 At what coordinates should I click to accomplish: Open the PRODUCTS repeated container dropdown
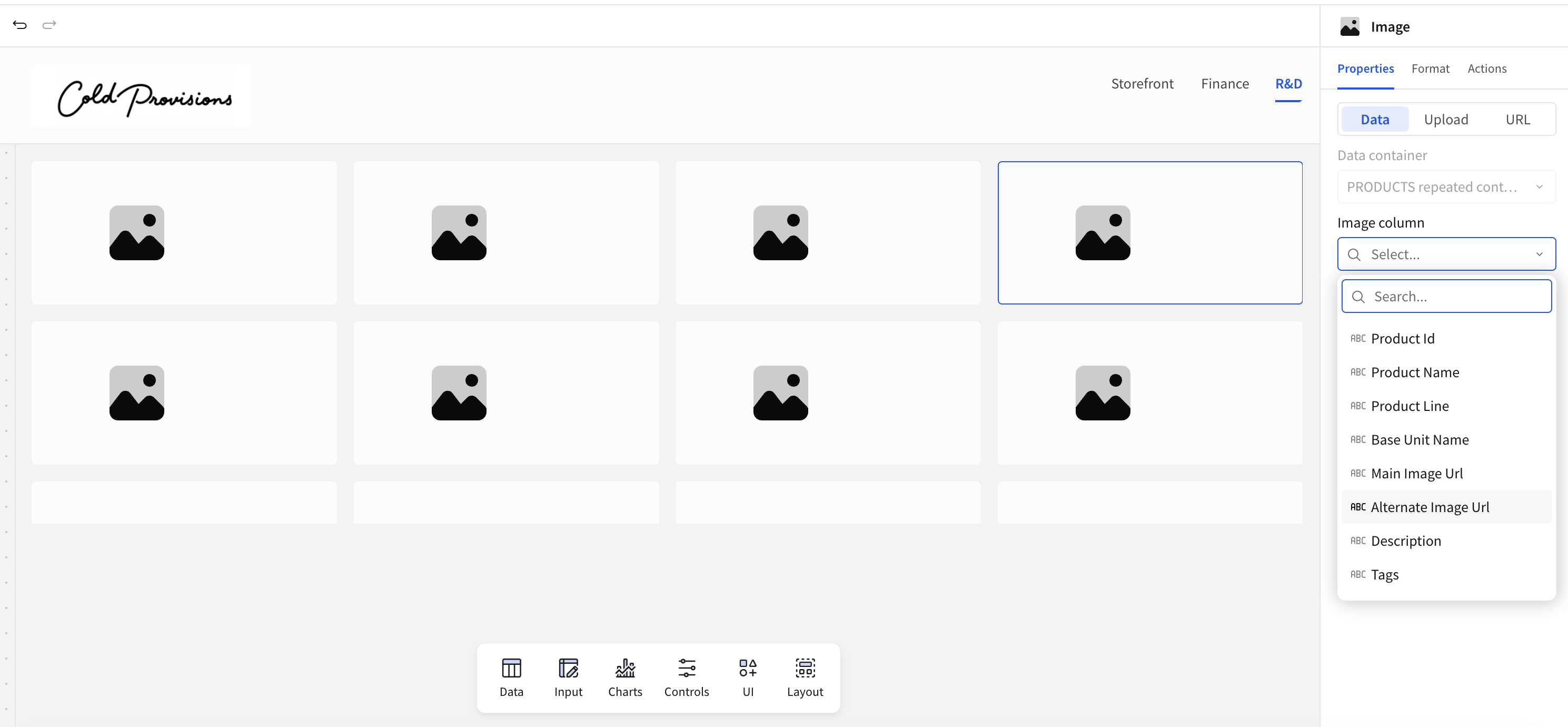tap(1446, 187)
